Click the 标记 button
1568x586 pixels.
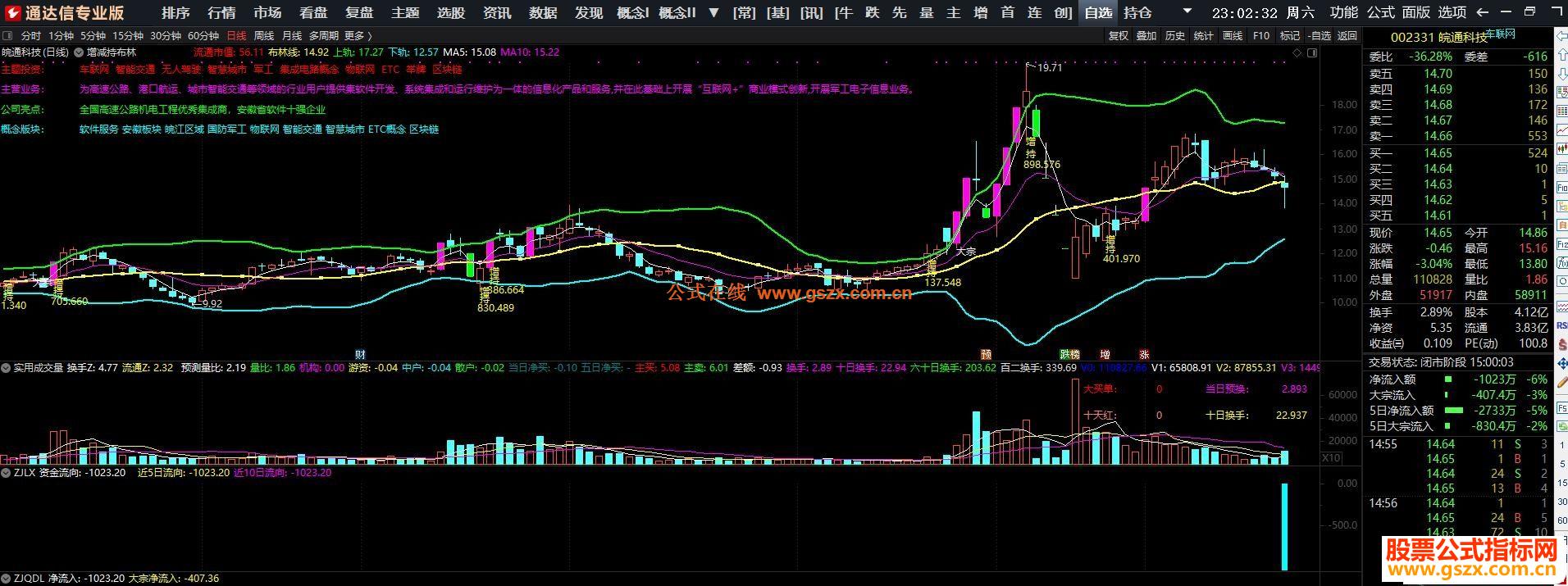(1290, 36)
